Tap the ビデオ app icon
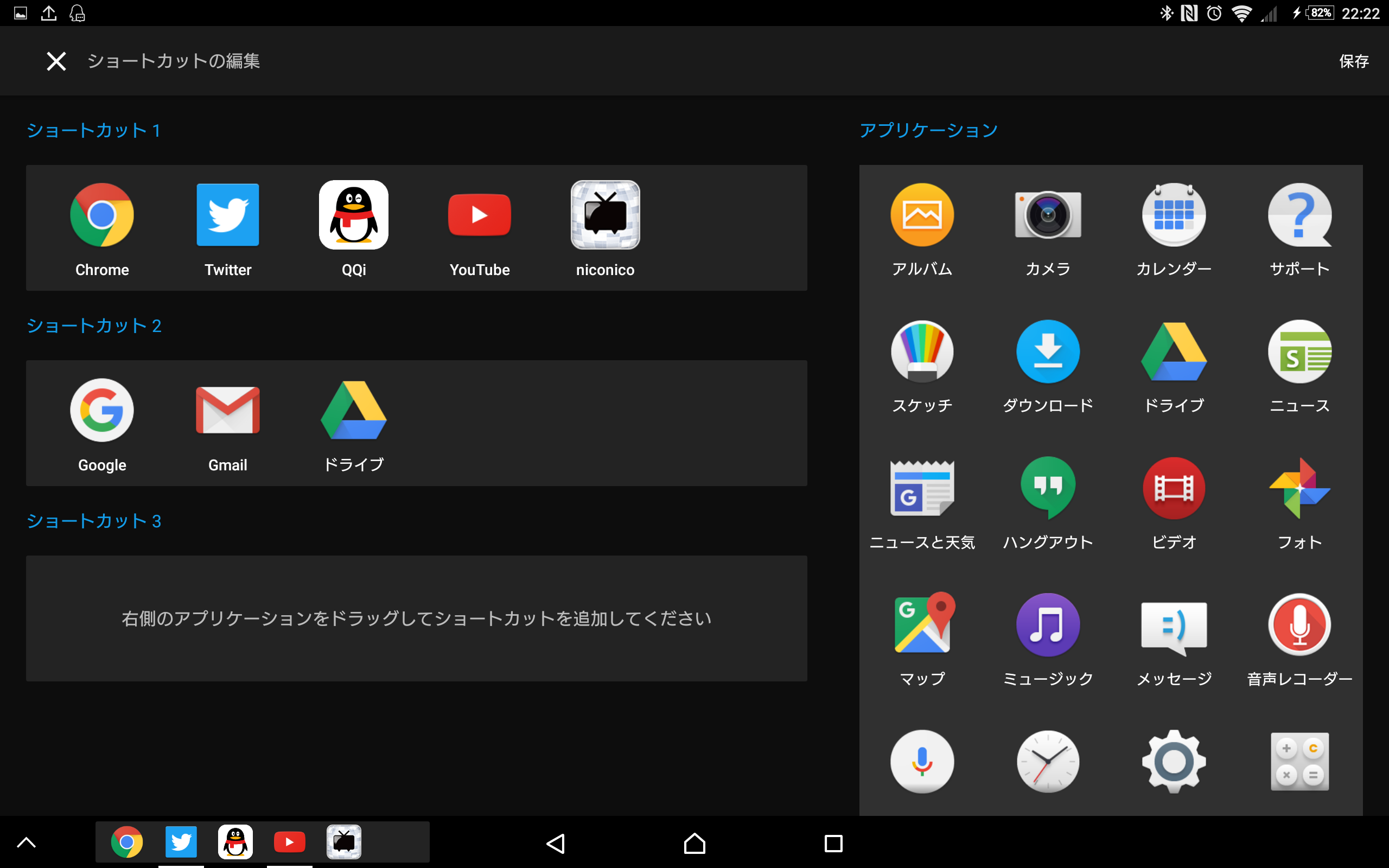The height and width of the screenshot is (868, 1389). pos(1174,489)
